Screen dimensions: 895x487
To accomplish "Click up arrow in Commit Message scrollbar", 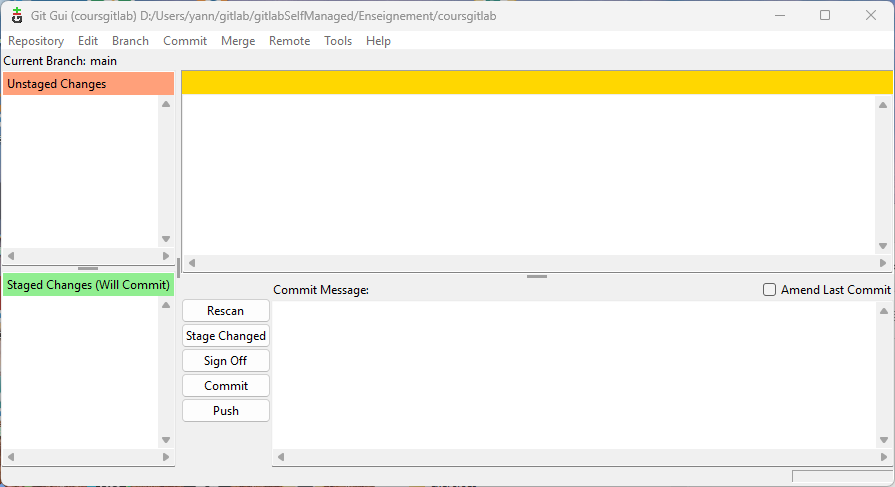I will tap(884, 311).
